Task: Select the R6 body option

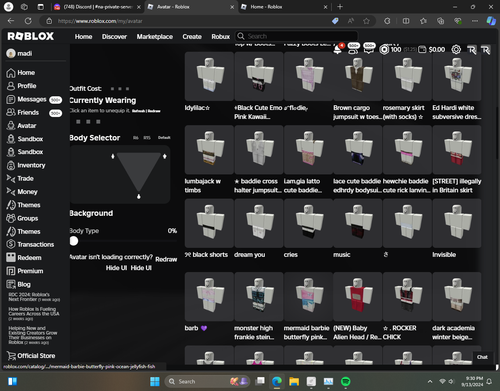Action: tap(136, 138)
